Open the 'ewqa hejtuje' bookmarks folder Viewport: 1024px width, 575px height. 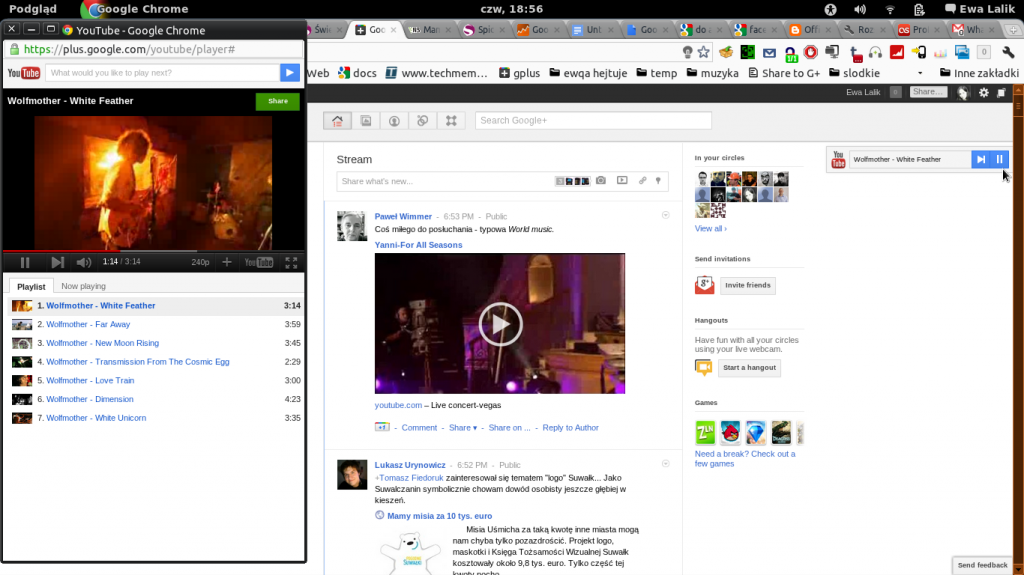point(588,73)
